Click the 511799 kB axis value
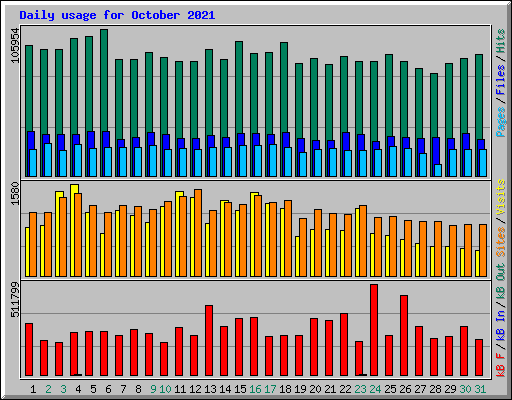Screen dimensions: 512x400 click(15, 299)
